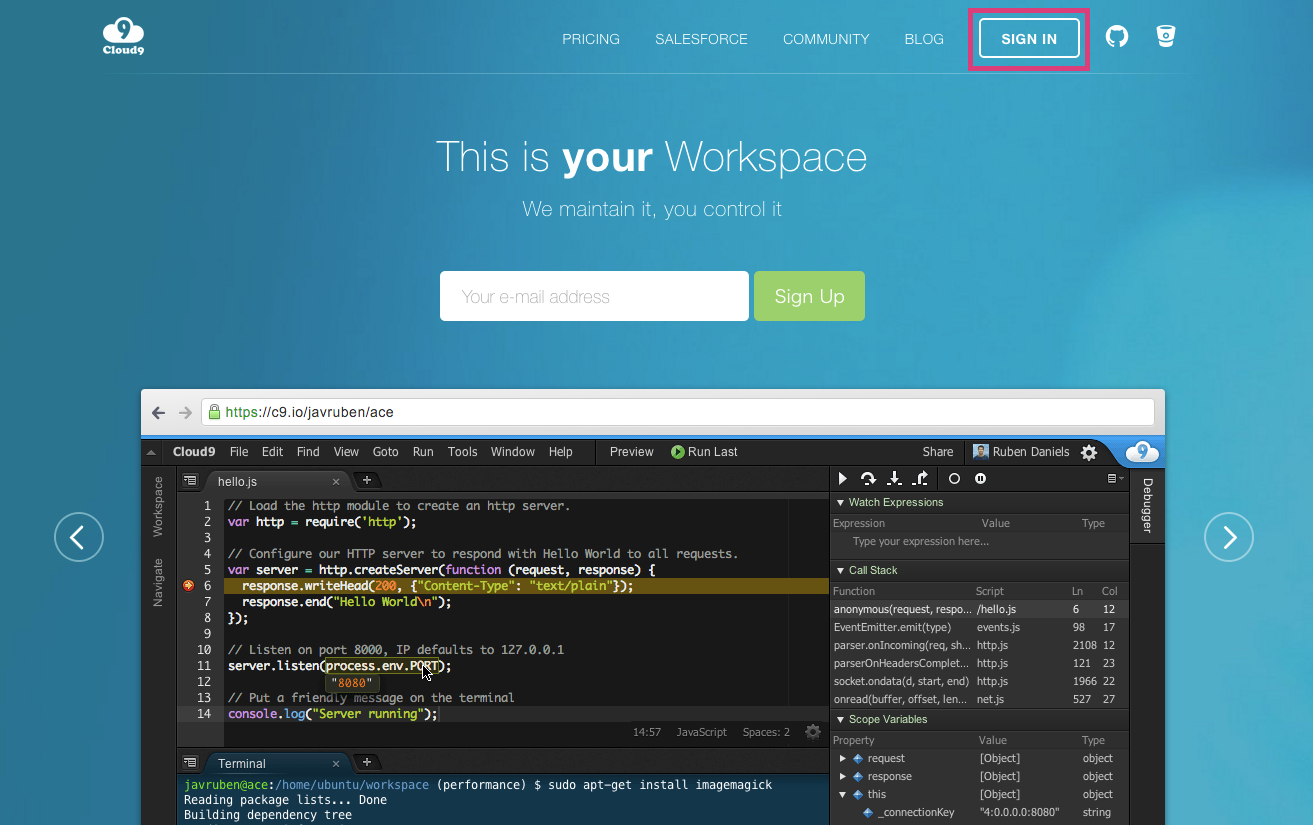Open the PRICING page
This screenshot has height=825, width=1313.
[x=591, y=39]
